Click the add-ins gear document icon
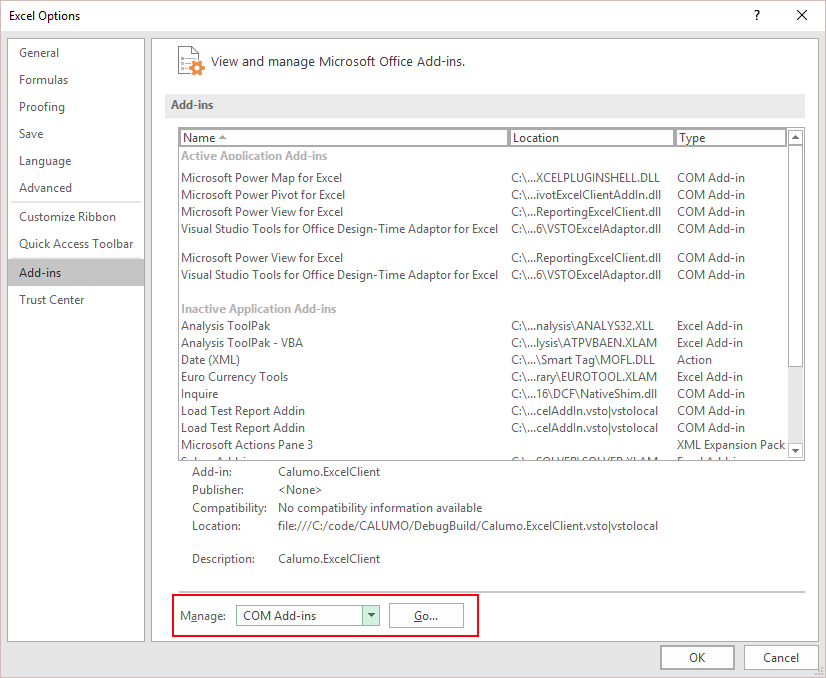The width and height of the screenshot is (826, 678). [191, 61]
